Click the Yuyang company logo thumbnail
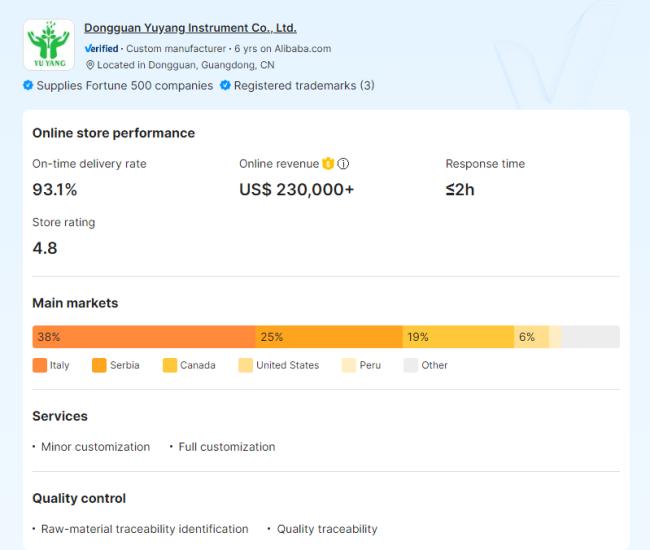650x550 pixels. 48,45
